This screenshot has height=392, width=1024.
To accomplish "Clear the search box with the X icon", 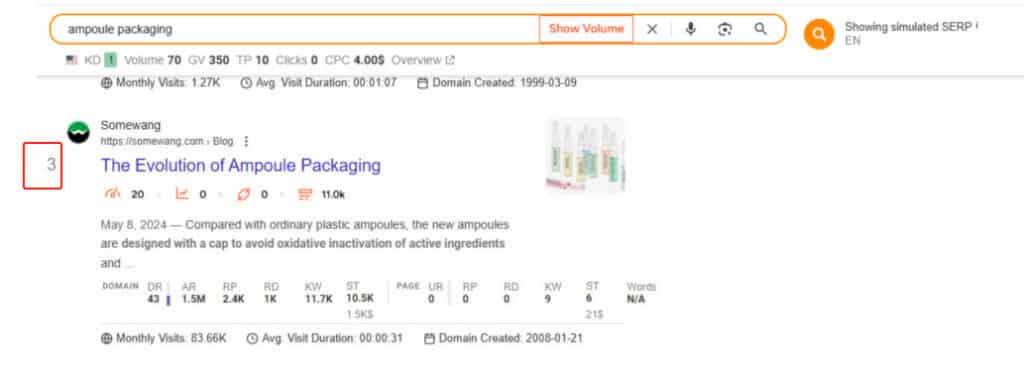I will click(x=652, y=29).
